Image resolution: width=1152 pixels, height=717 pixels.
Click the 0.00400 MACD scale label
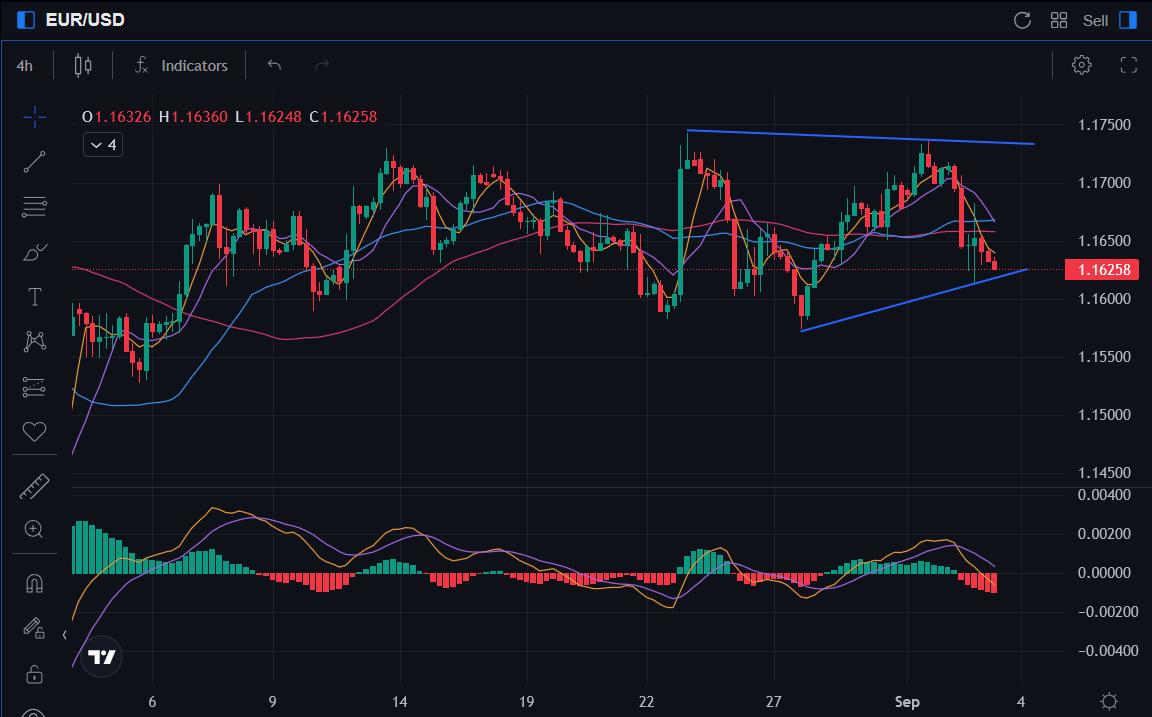coord(1104,495)
